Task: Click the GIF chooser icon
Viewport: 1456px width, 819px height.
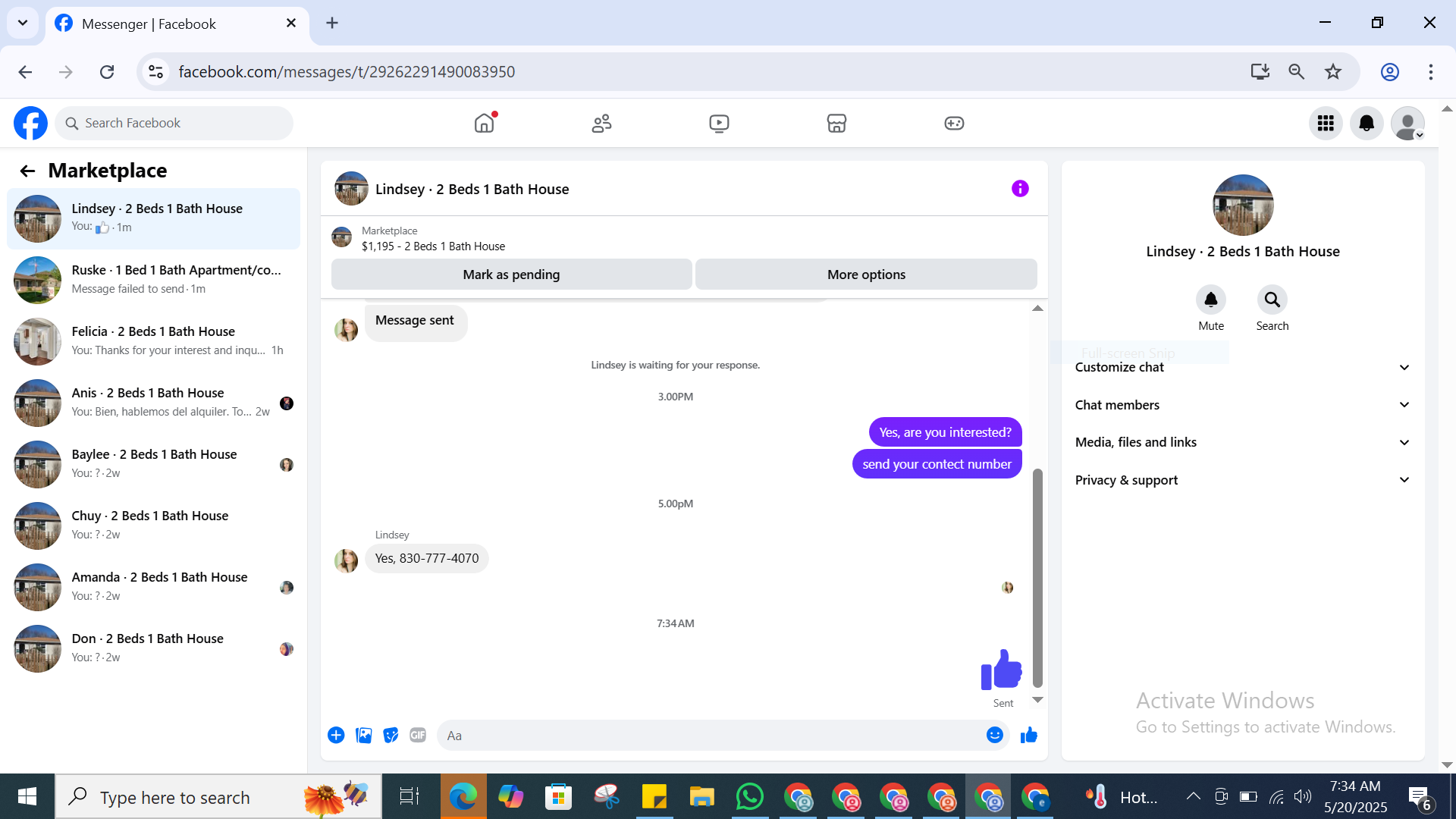Action: pos(418,735)
